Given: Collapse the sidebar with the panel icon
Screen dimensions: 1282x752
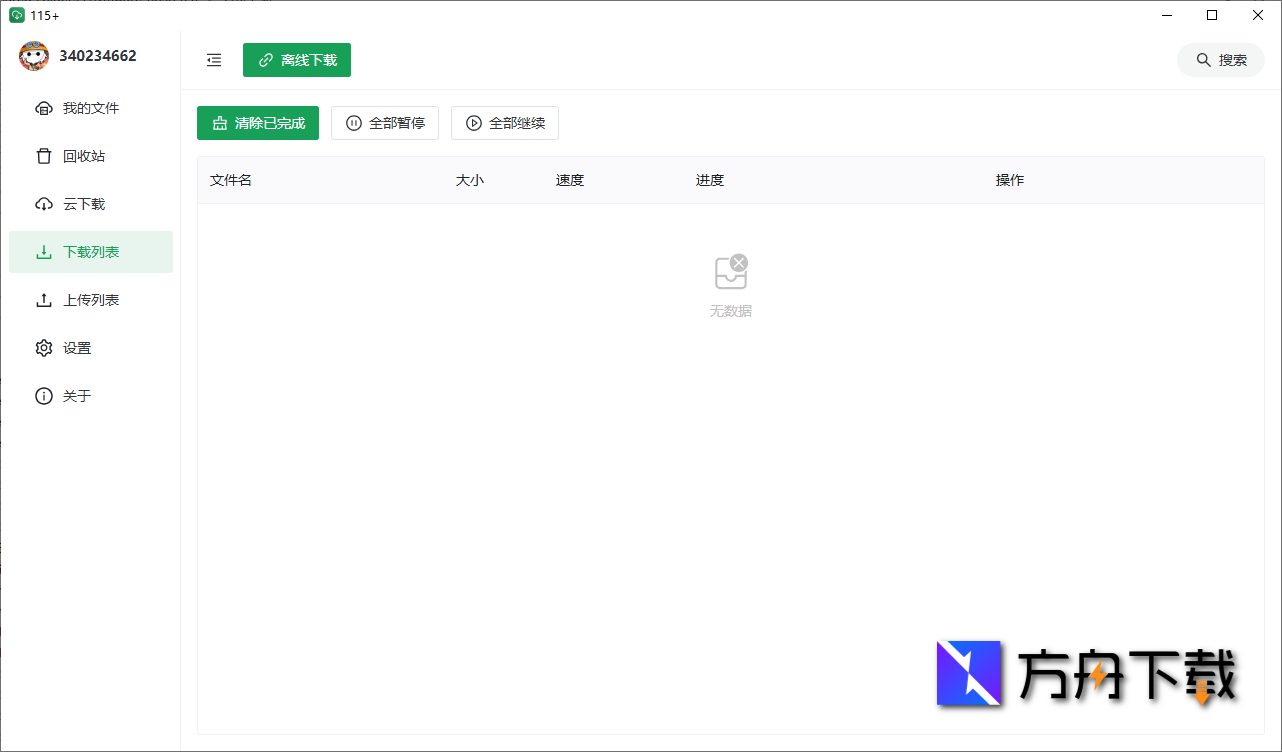Looking at the screenshot, I should 213,60.
